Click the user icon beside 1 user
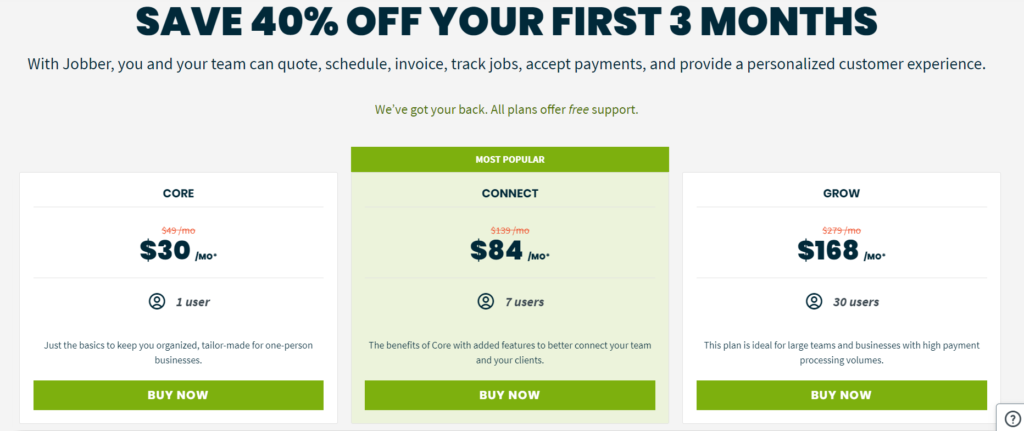This screenshot has width=1024, height=431. 157,302
